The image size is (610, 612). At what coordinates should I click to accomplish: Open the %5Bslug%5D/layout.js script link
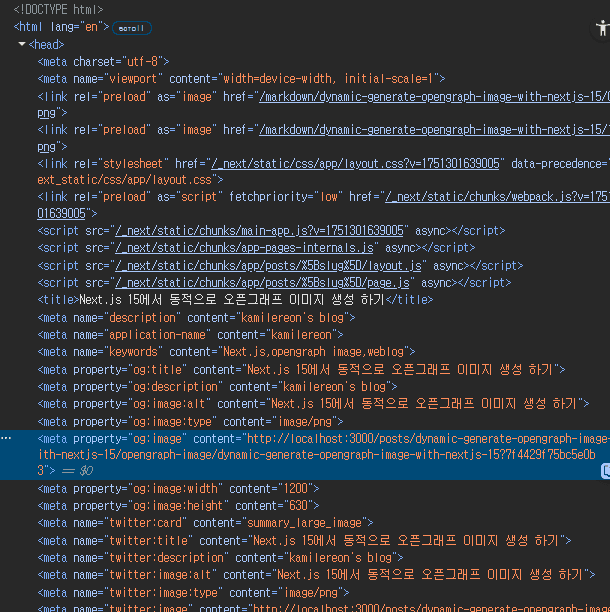[268, 266]
